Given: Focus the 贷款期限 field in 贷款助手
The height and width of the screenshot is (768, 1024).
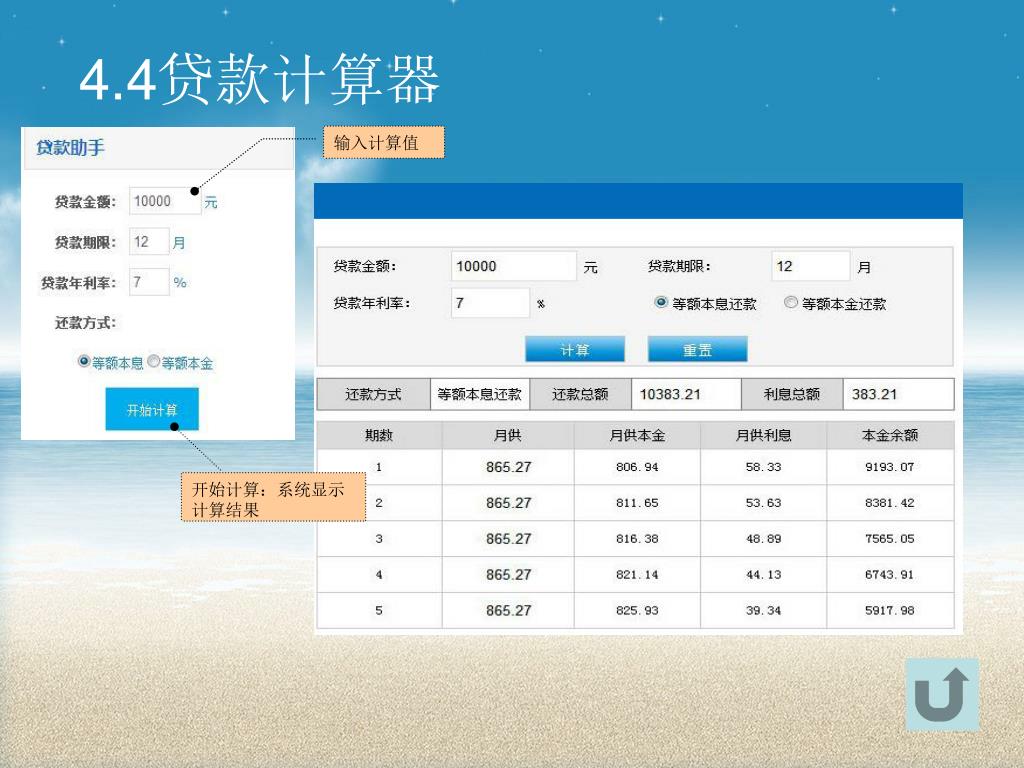Looking at the screenshot, I should pyautogui.click(x=150, y=242).
